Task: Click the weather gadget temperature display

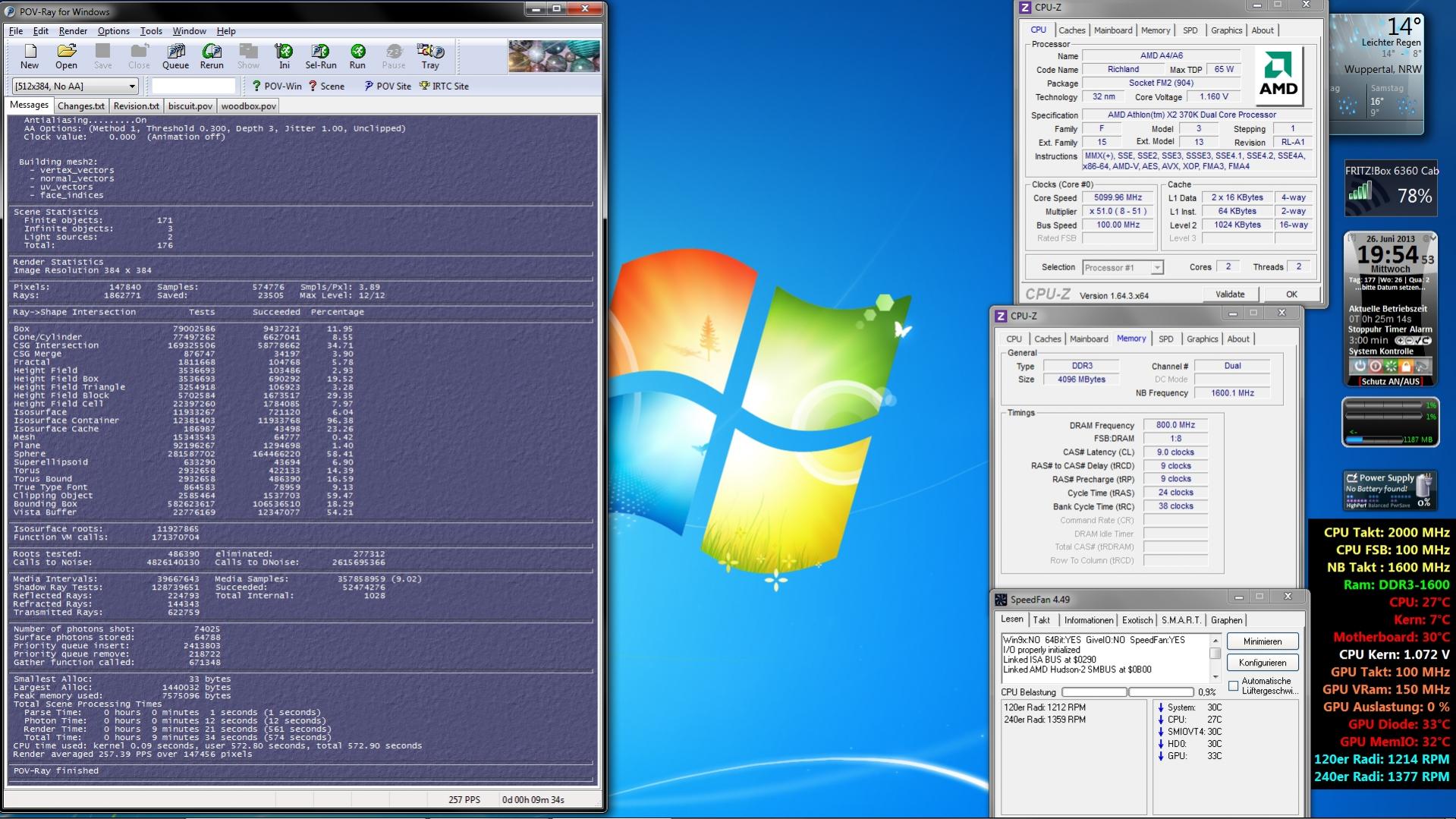Action: click(1404, 27)
